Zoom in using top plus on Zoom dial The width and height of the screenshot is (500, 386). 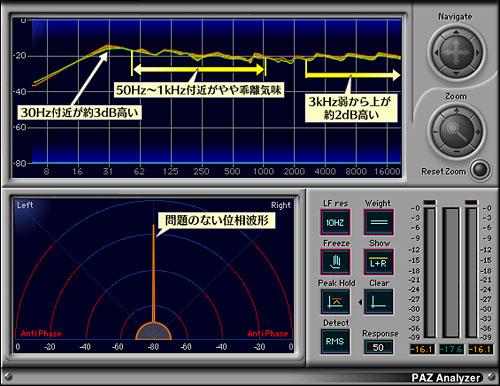point(456,111)
